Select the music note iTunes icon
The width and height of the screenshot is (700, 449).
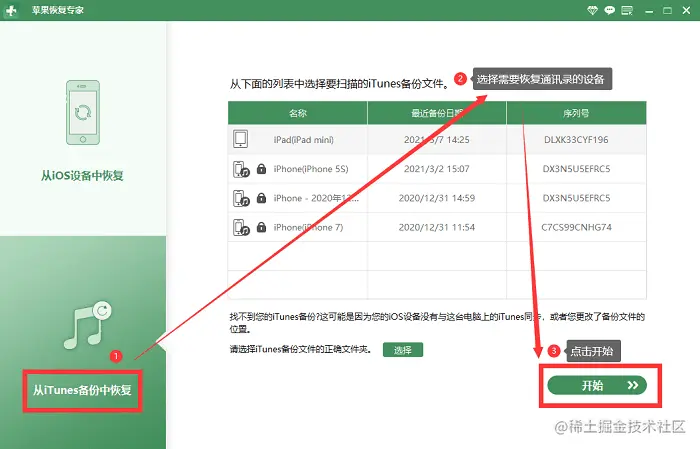88,324
